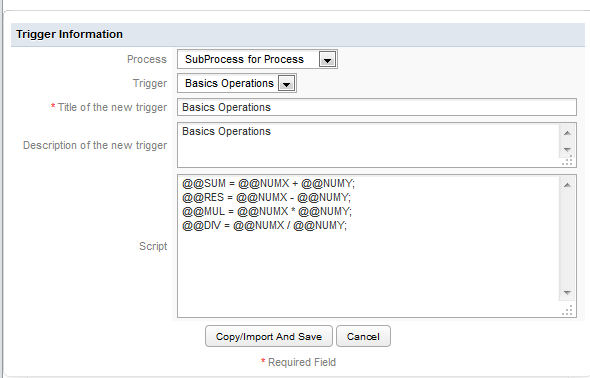590x378 pixels.
Task: Click the 'Script' field label
Action: tap(153, 246)
